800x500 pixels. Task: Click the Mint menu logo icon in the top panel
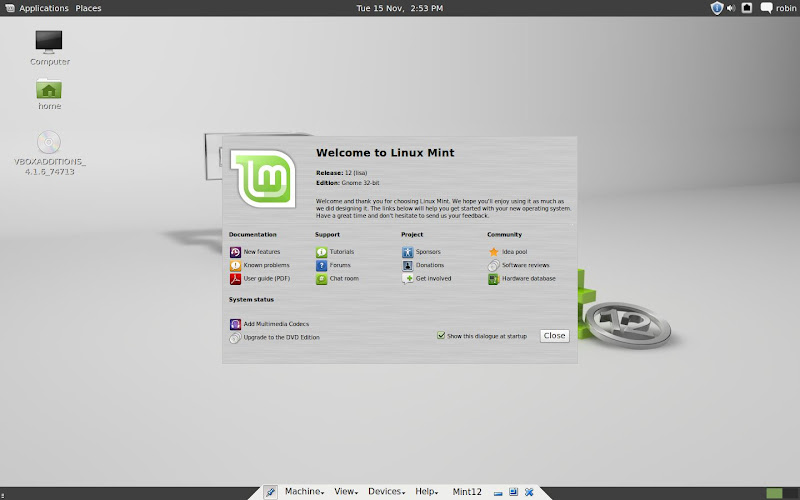[x=10, y=8]
